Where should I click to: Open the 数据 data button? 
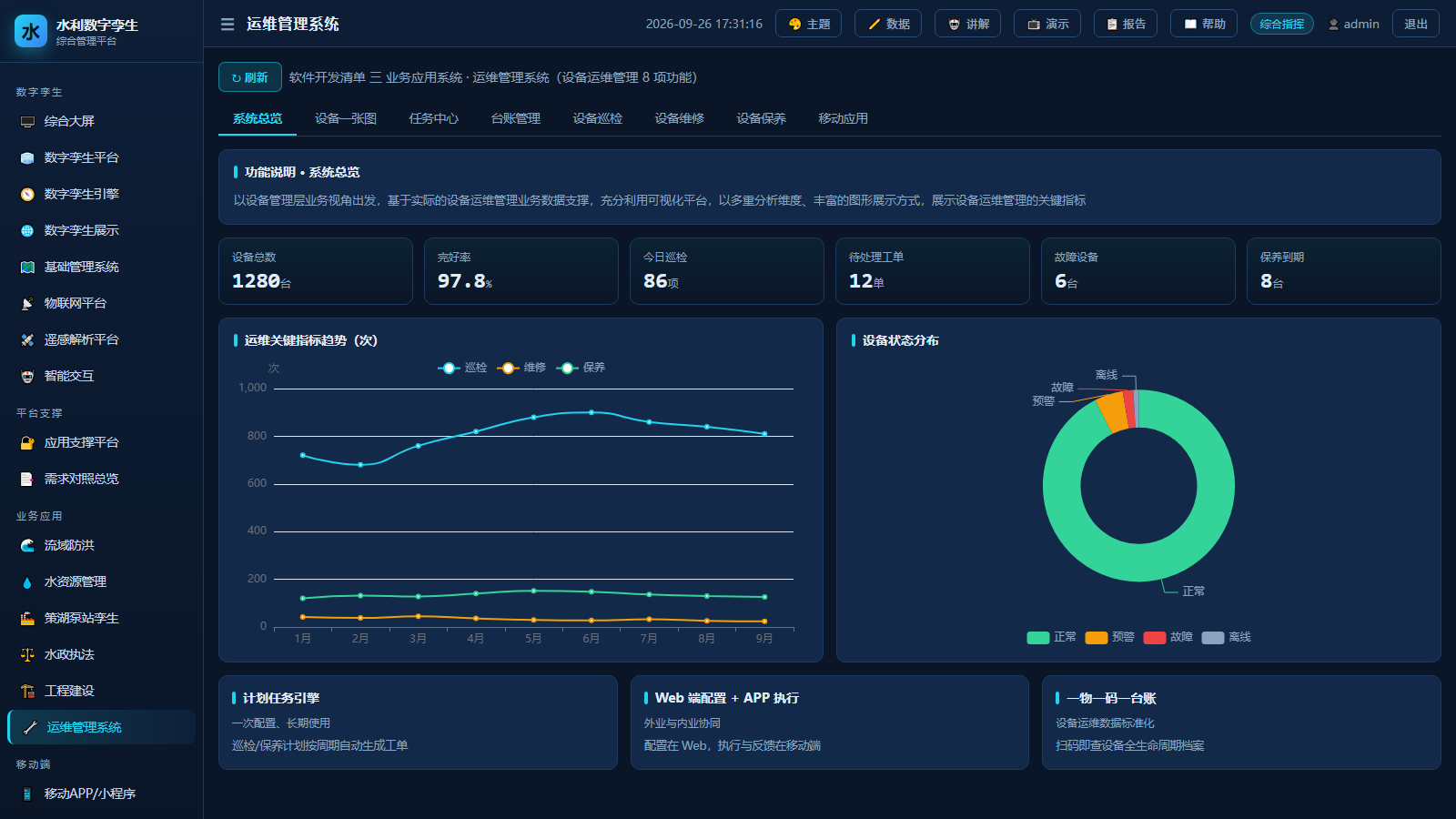tap(888, 24)
